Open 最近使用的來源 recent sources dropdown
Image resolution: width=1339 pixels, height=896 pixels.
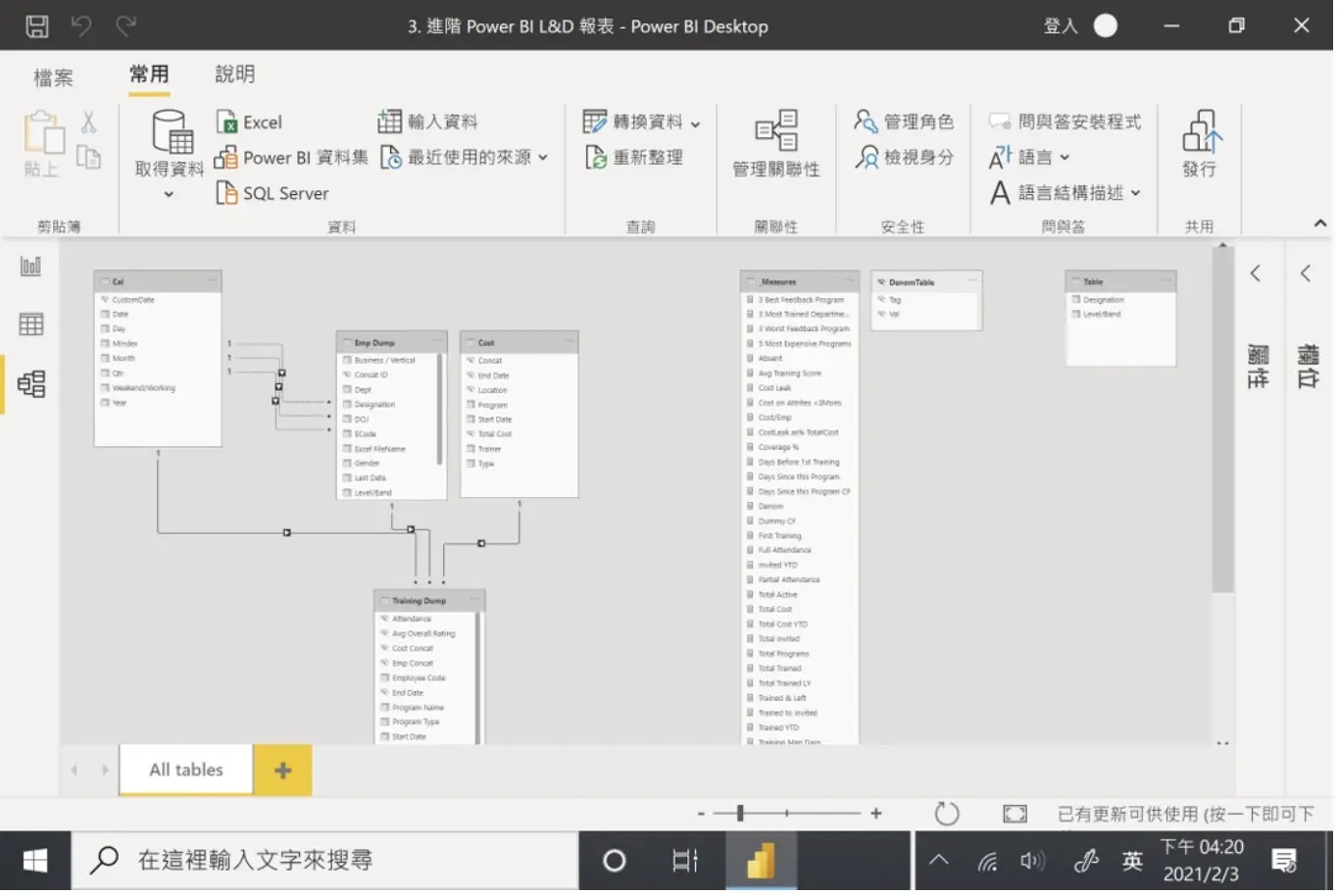pos(543,158)
